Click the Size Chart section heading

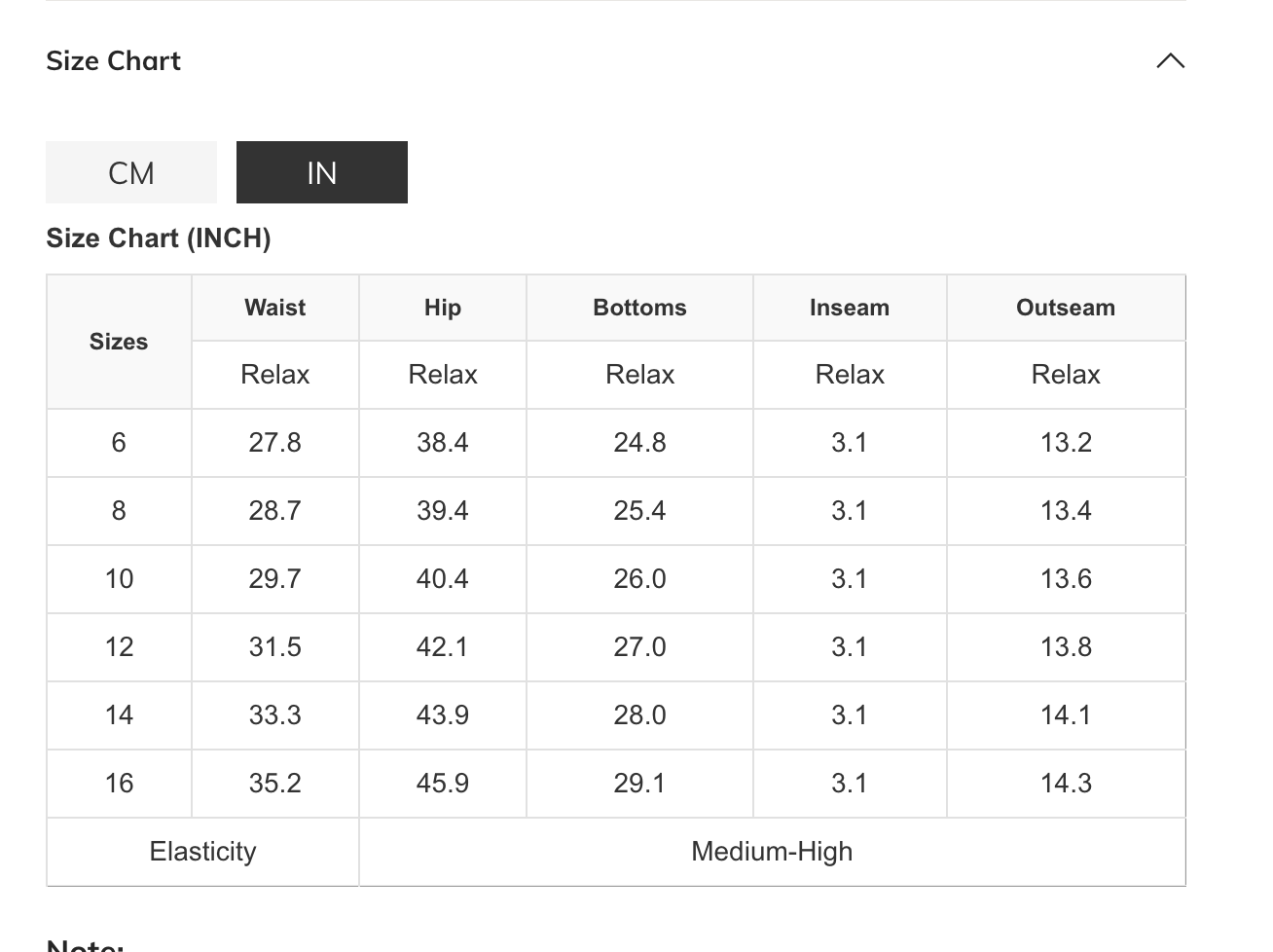(x=114, y=61)
